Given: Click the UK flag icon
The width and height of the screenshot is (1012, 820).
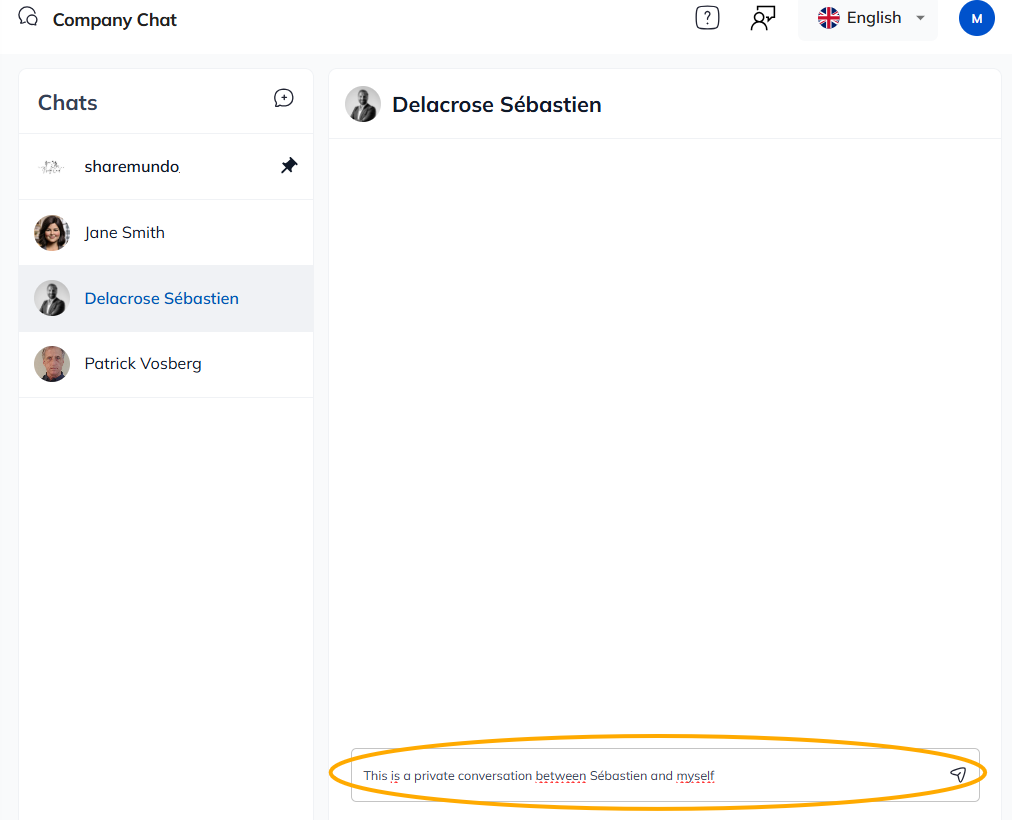Looking at the screenshot, I should tap(829, 18).
